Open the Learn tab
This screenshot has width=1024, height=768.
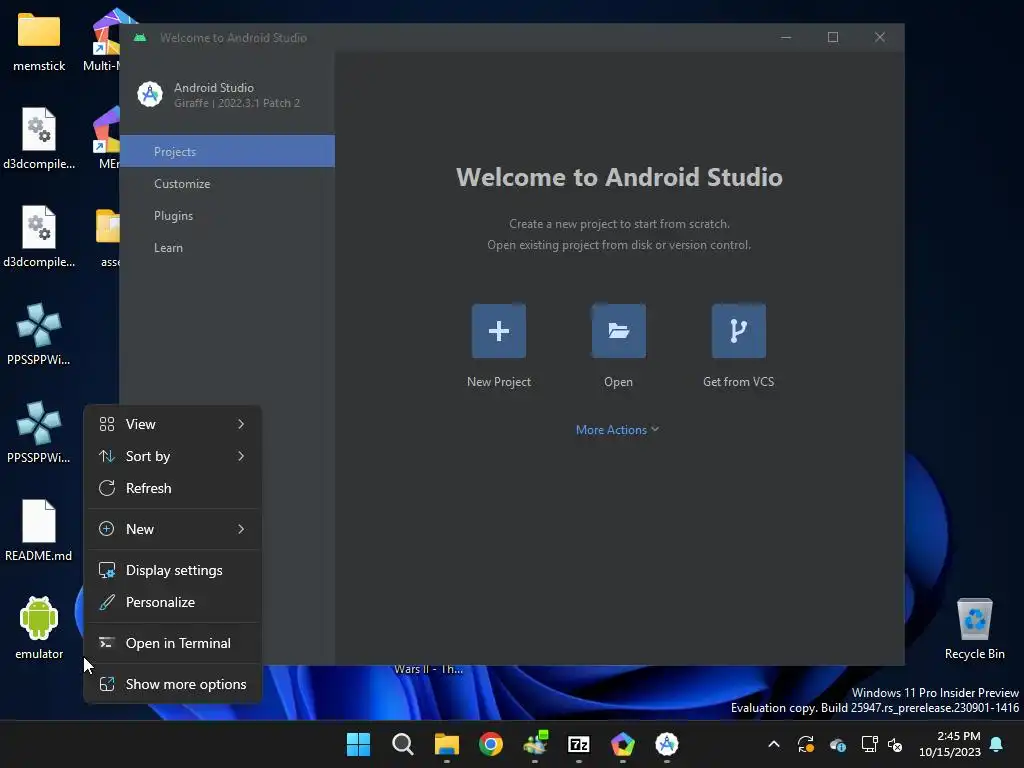(227, 248)
